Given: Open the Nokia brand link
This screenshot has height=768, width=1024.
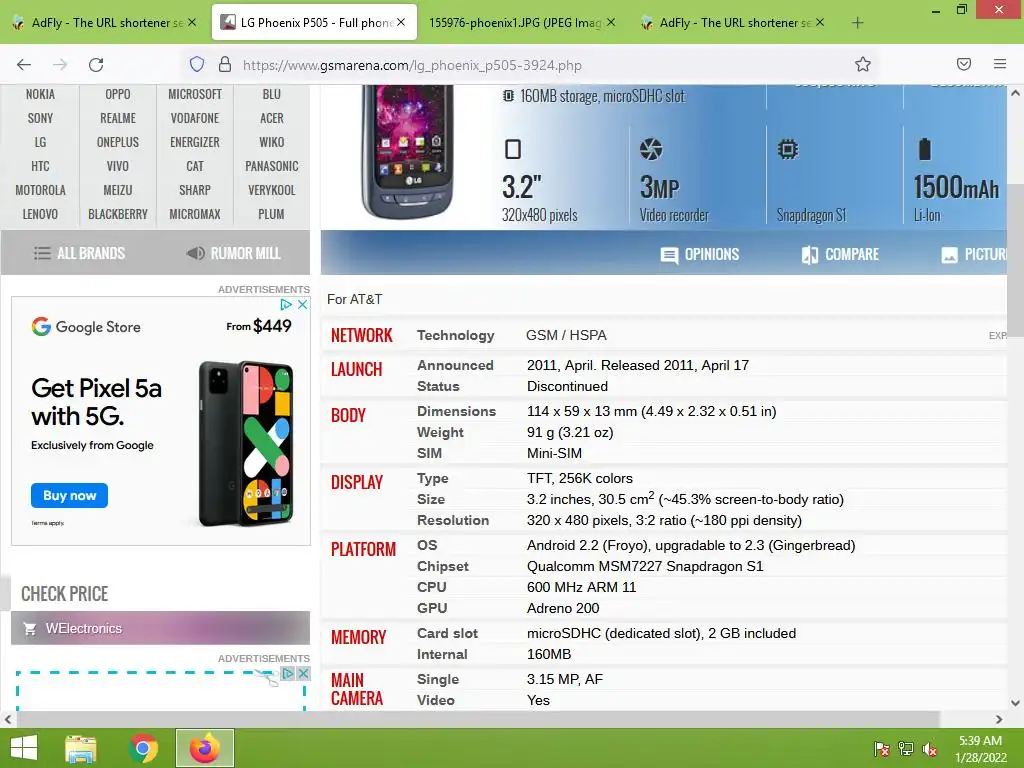Looking at the screenshot, I should 40,94.
